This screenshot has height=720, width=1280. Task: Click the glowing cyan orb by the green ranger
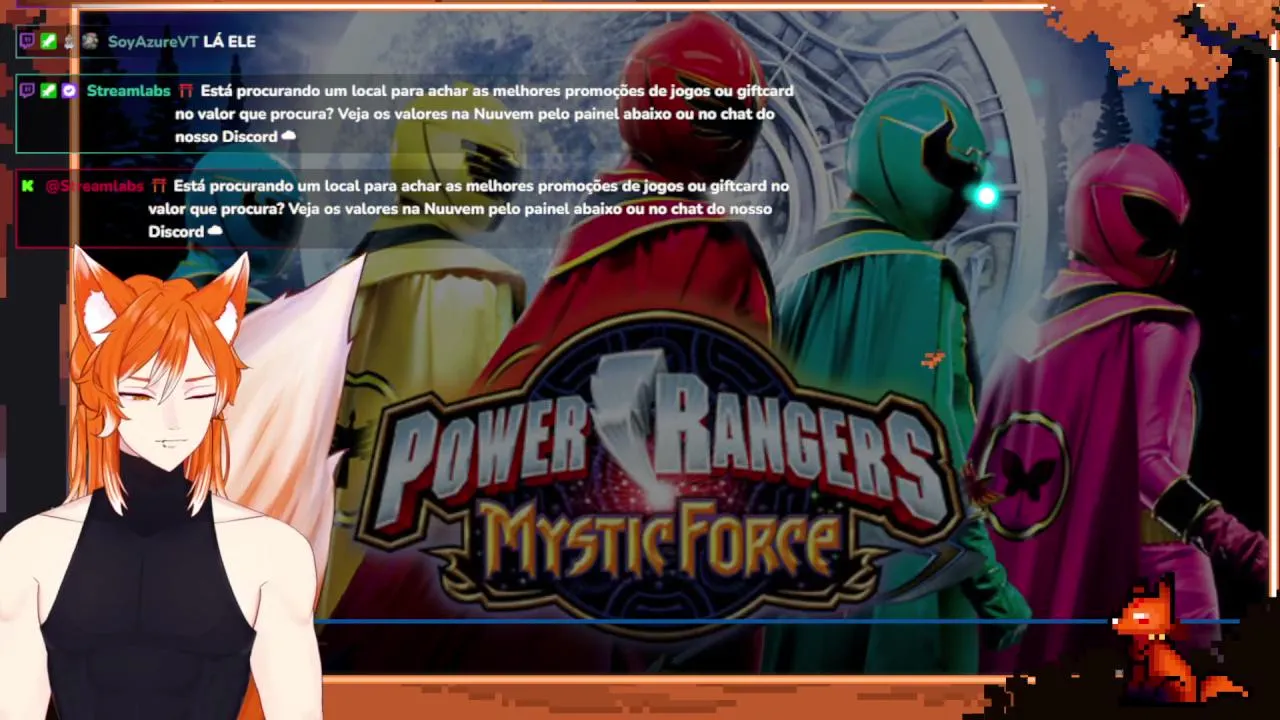(986, 196)
